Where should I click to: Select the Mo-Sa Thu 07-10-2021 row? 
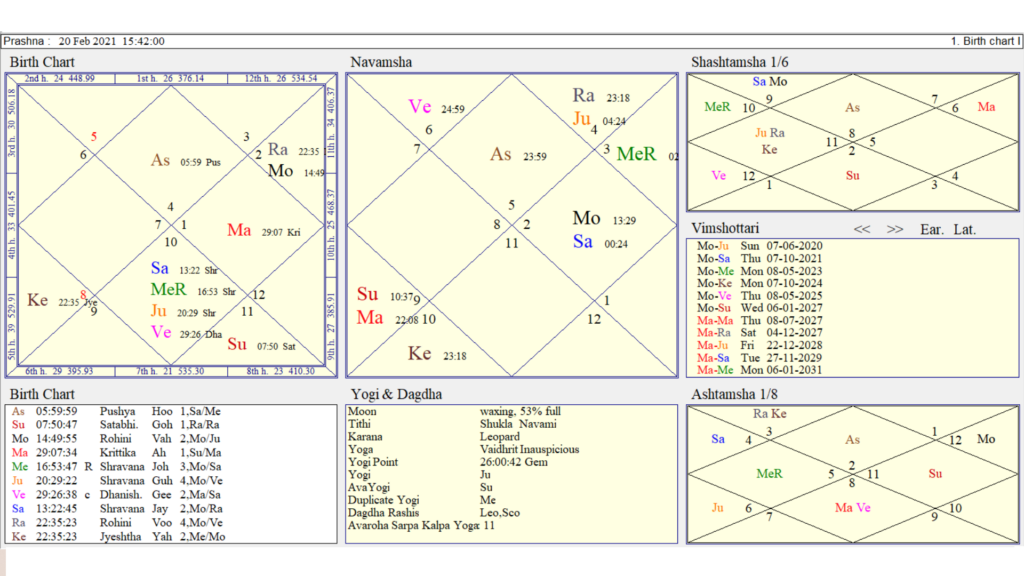759,259
